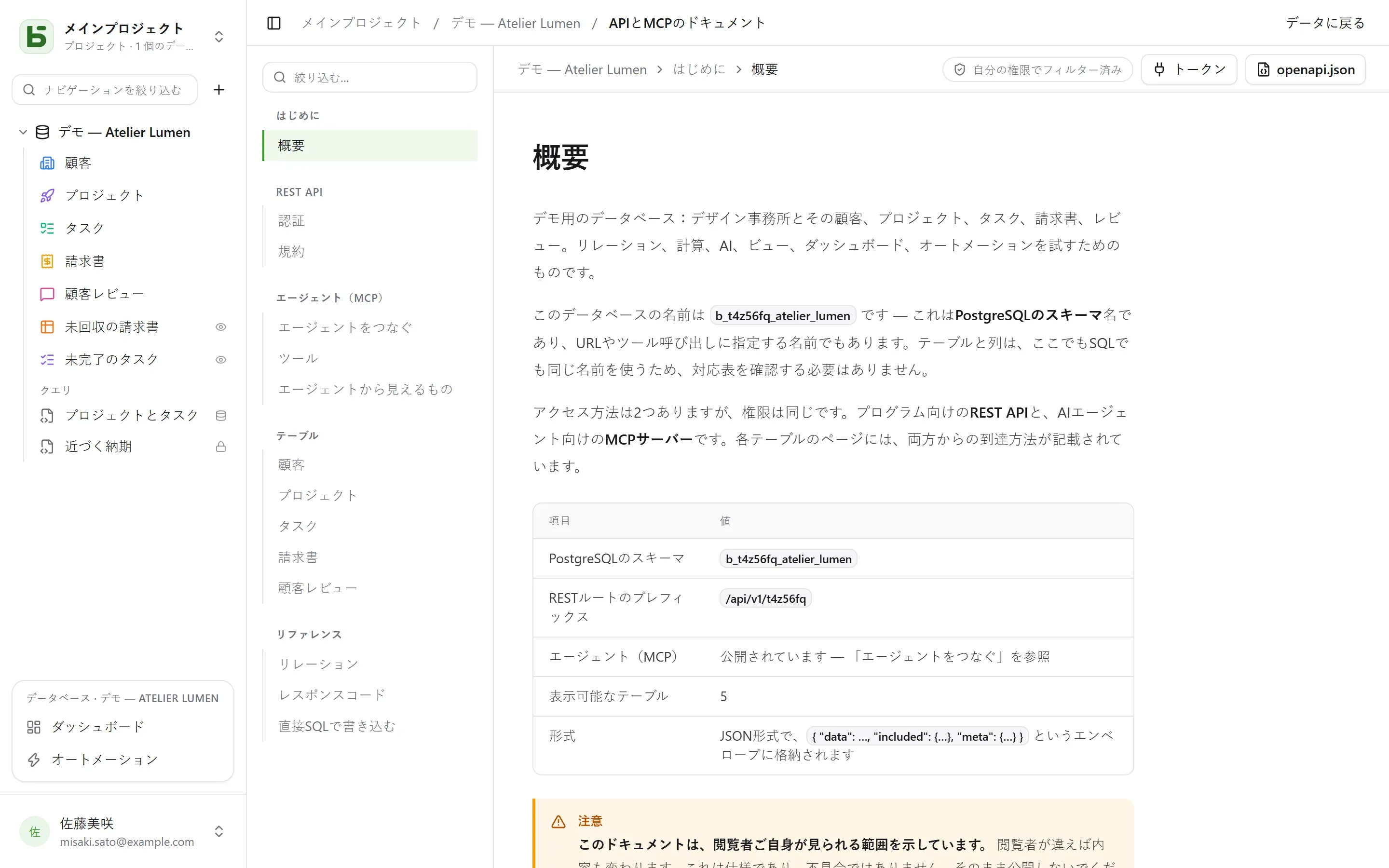Open 近づく納期 query

[98, 447]
